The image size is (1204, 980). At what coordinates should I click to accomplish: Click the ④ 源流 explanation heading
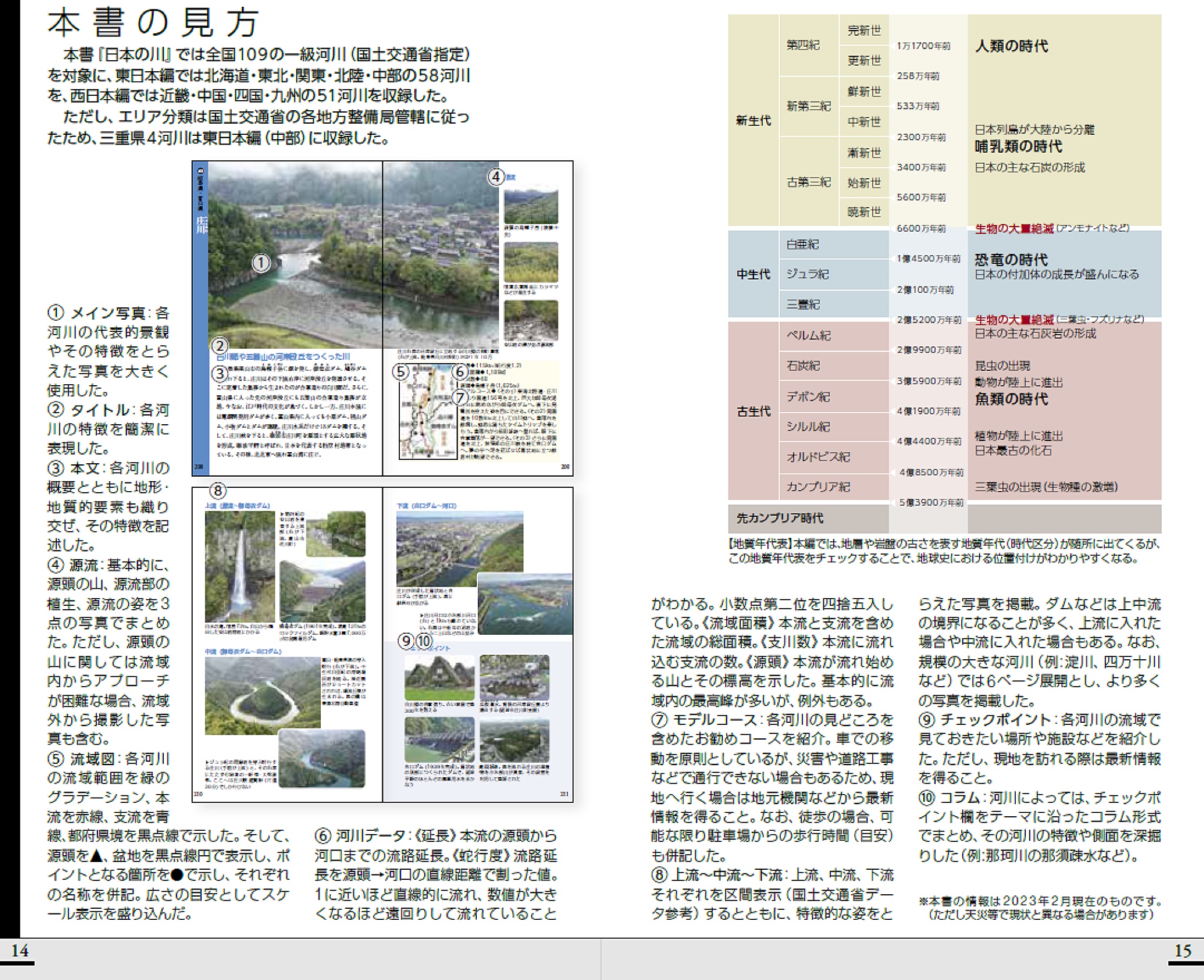click(x=72, y=564)
